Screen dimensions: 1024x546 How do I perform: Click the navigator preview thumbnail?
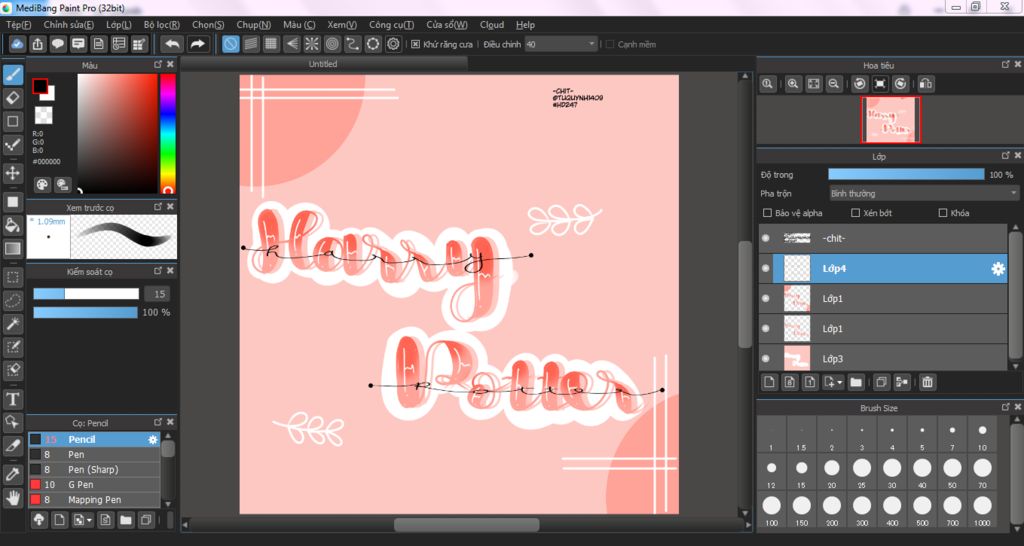click(x=891, y=120)
